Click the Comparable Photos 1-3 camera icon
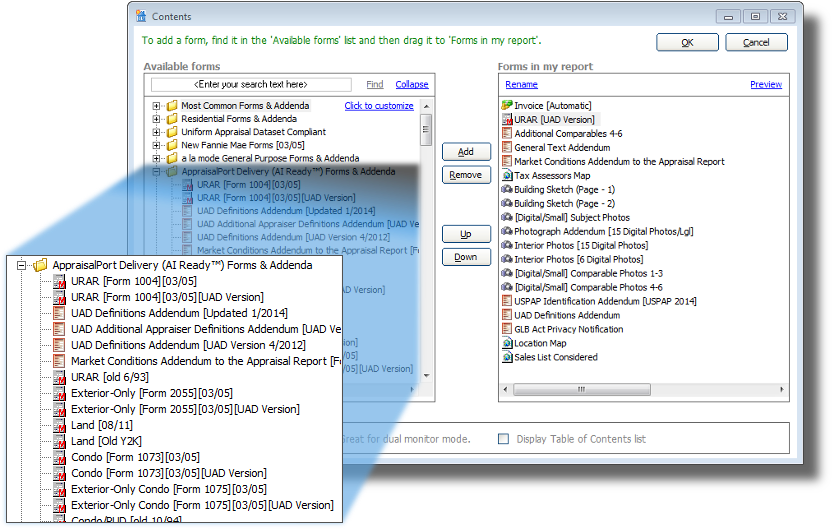Screen dimensions: 832x529 coord(507,273)
